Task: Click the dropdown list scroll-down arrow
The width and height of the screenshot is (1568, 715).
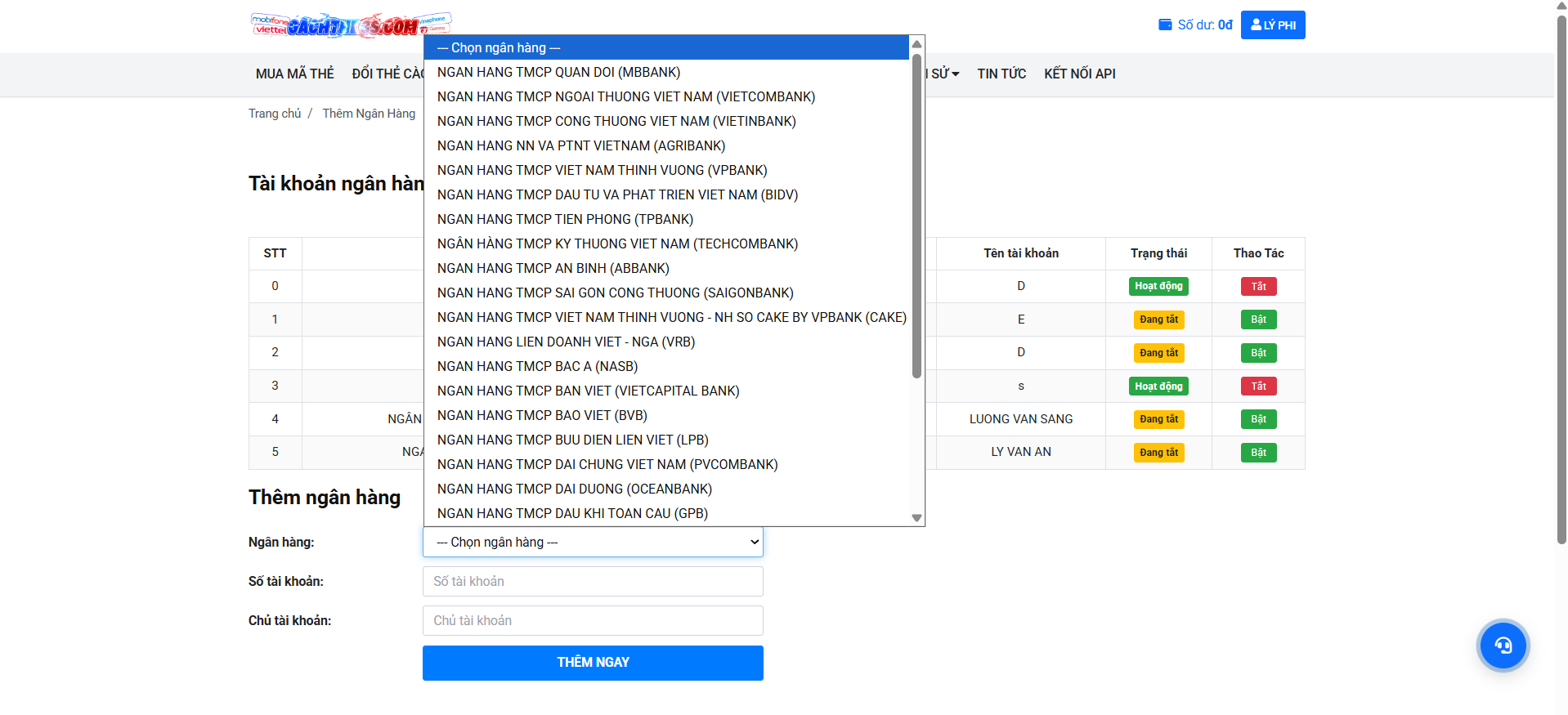Action: point(916,518)
